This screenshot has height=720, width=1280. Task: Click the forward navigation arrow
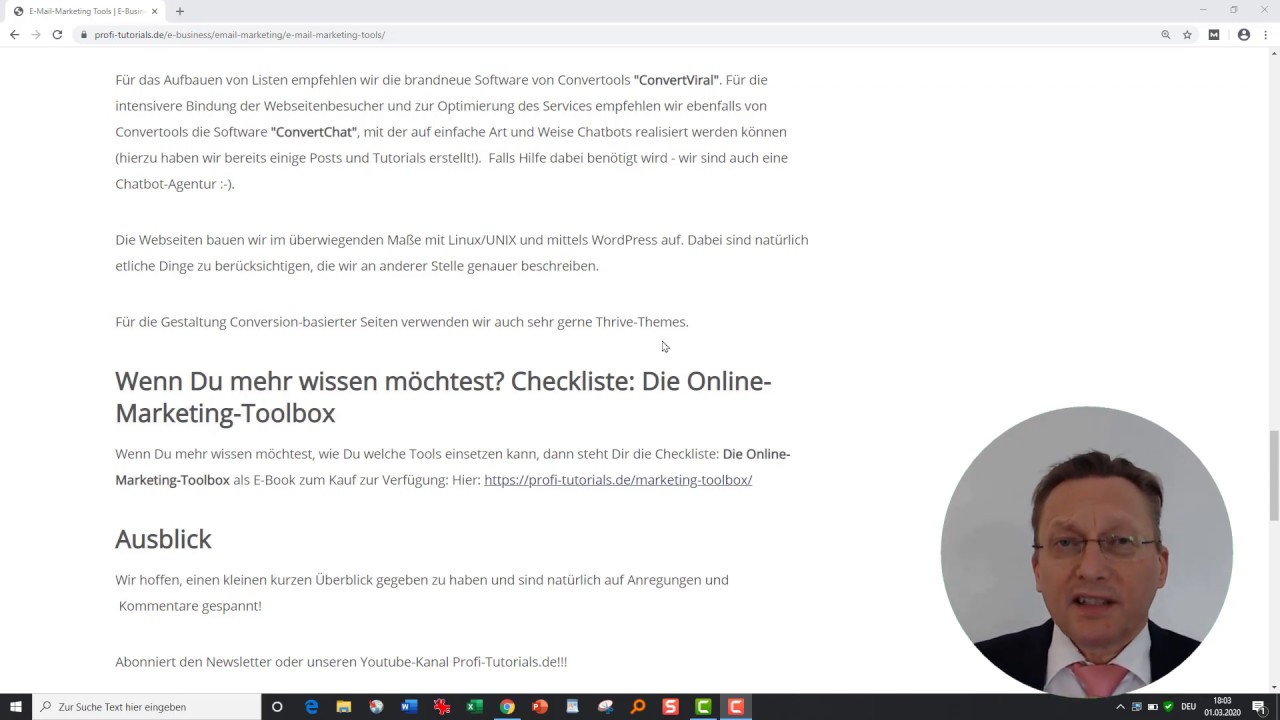pos(36,34)
